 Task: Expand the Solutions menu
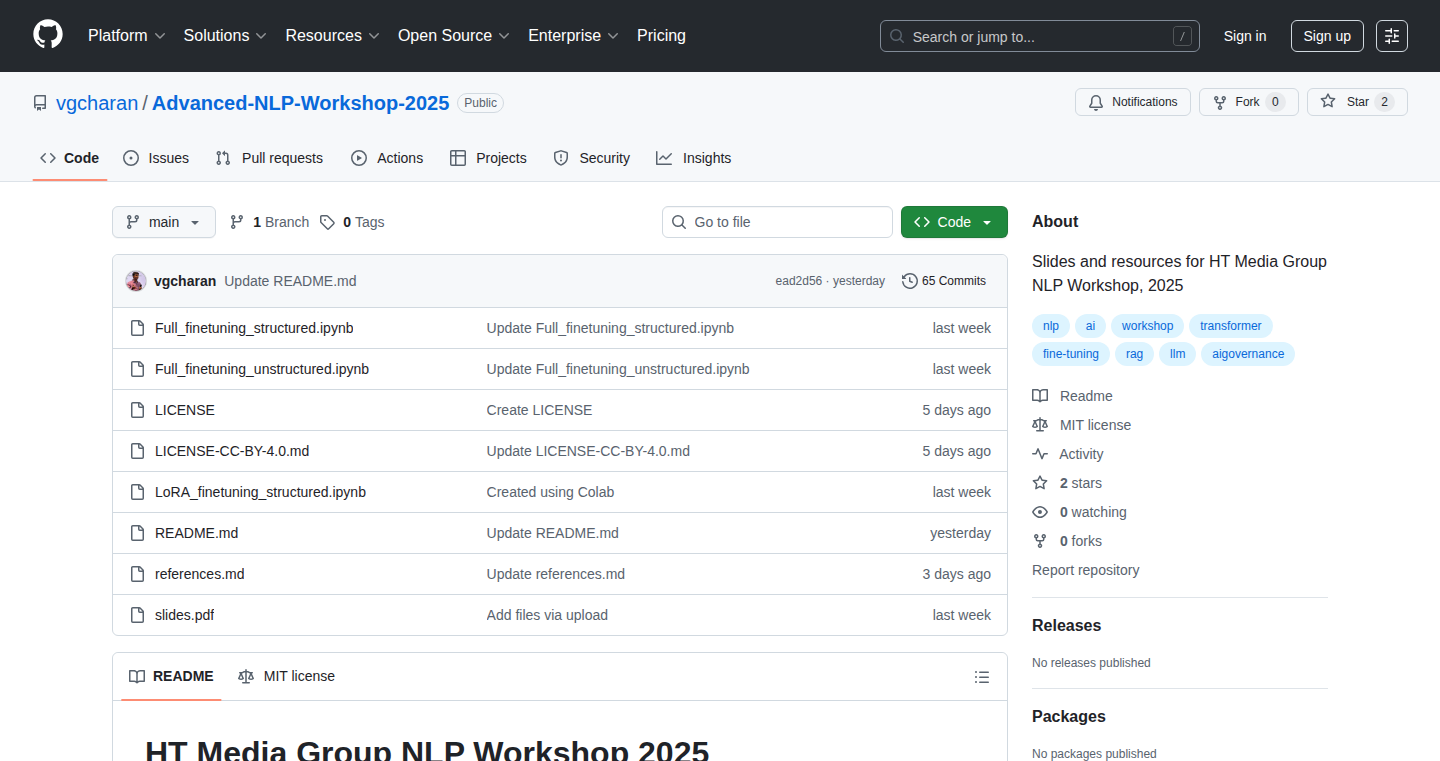point(225,35)
